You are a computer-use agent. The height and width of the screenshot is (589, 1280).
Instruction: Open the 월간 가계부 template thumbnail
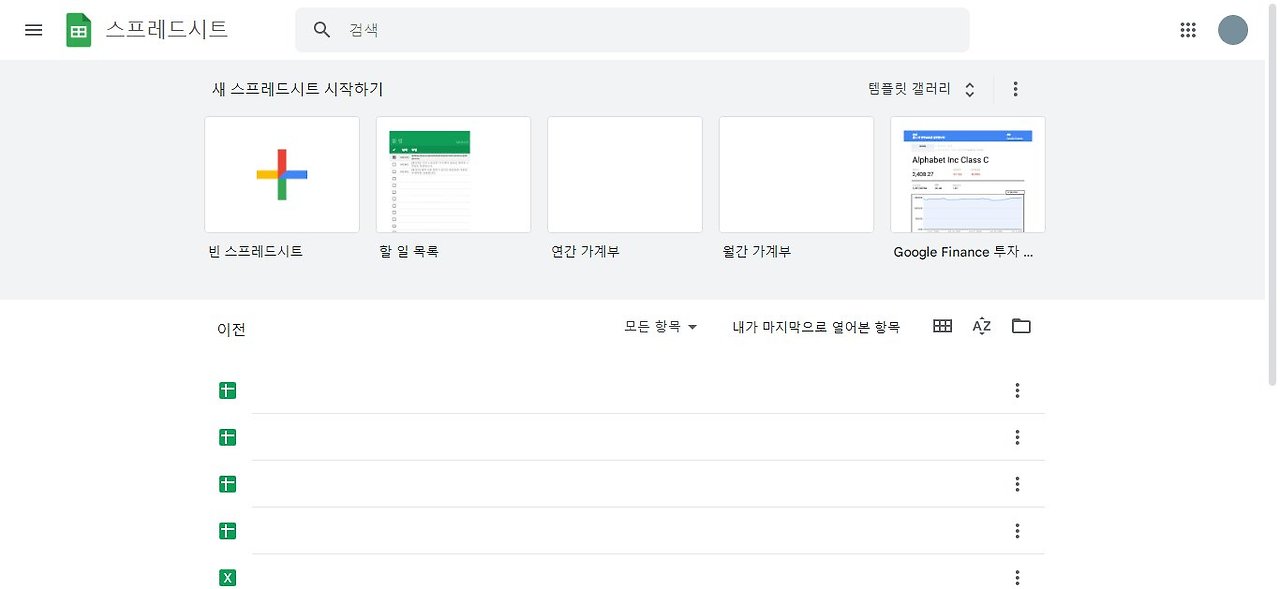tap(796, 175)
